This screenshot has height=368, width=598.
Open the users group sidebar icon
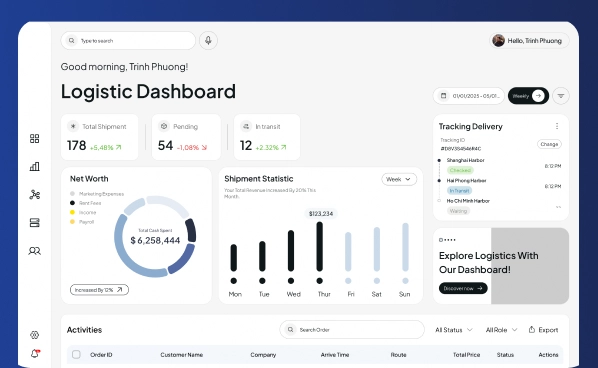(x=34, y=251)
